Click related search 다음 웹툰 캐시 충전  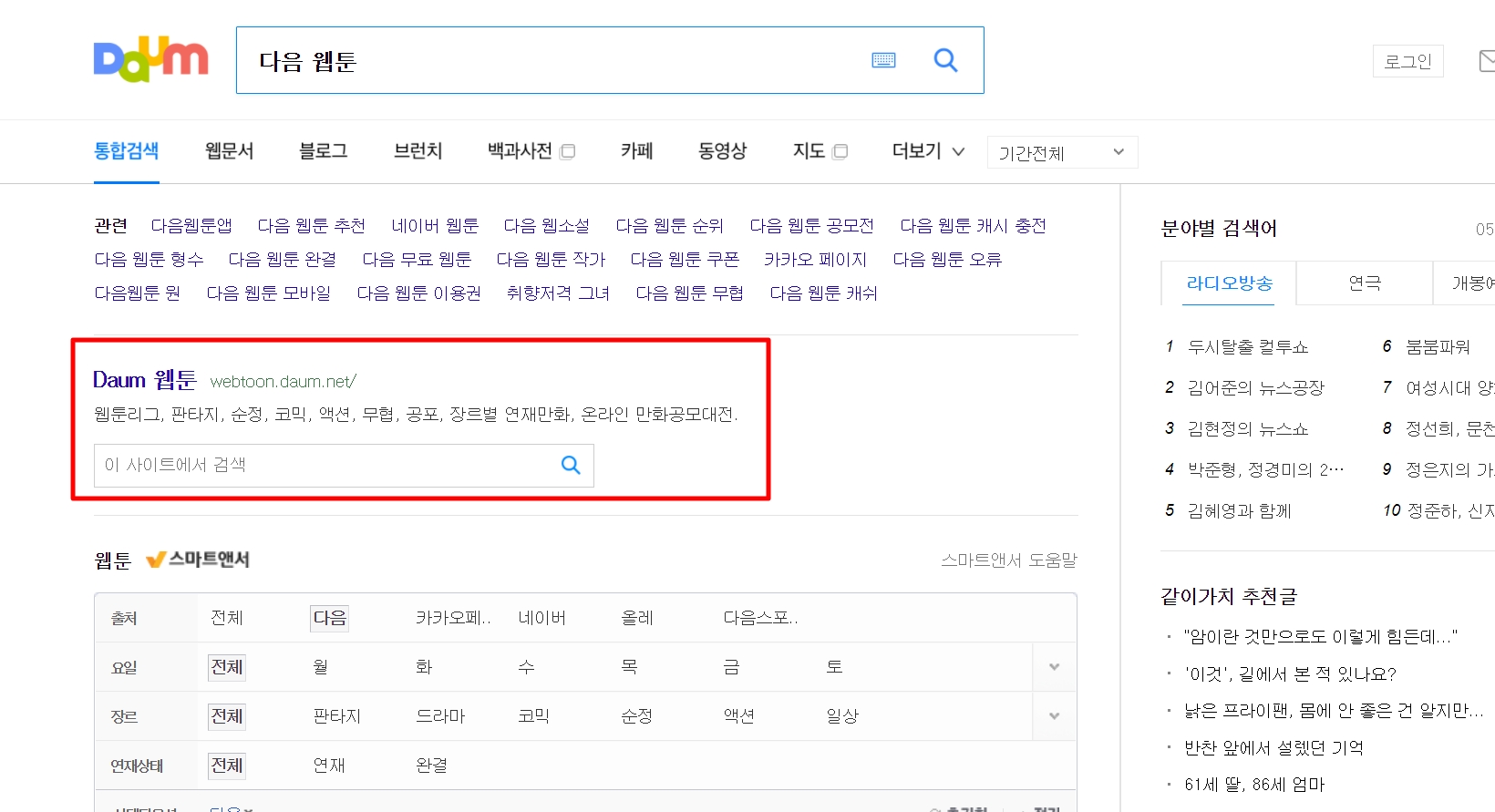pyautogui.click(x=974, y=226)
